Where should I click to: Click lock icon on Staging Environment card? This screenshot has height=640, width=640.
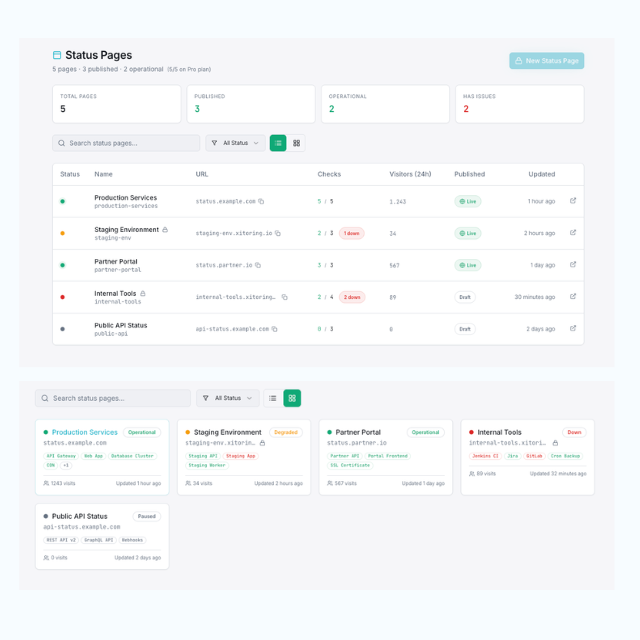(262, 443)
